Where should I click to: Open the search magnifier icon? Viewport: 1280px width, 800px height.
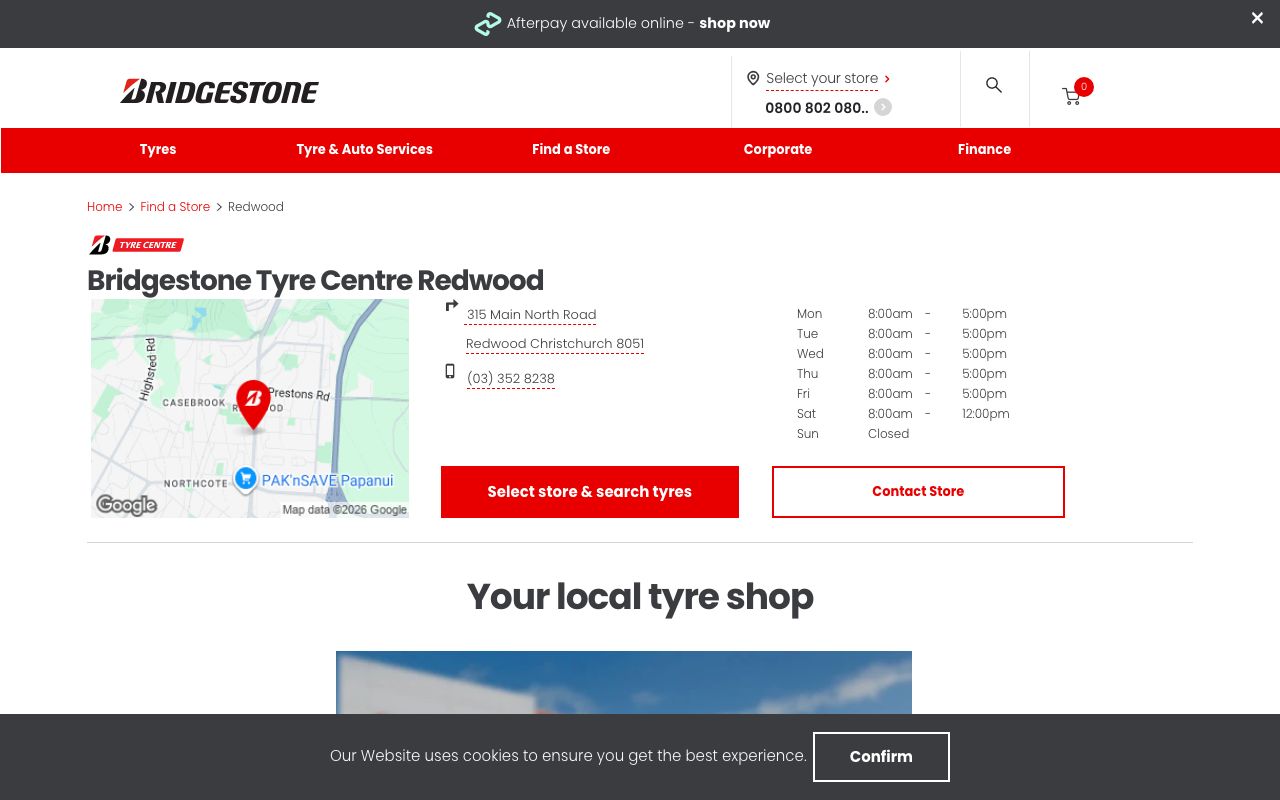click(994, 85)
